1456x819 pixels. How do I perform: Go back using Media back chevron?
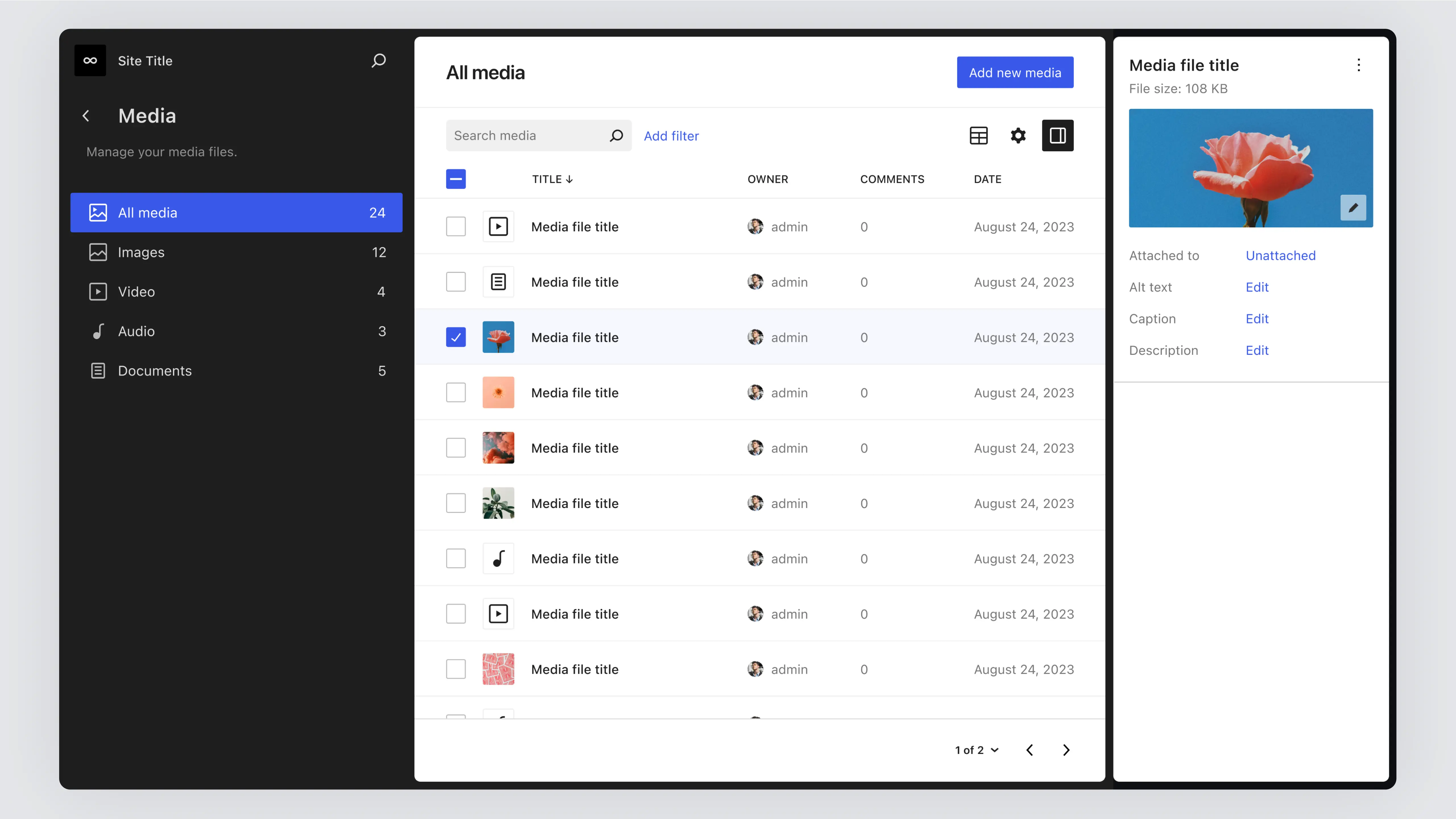pyautogui.click(x=86, y=116)
